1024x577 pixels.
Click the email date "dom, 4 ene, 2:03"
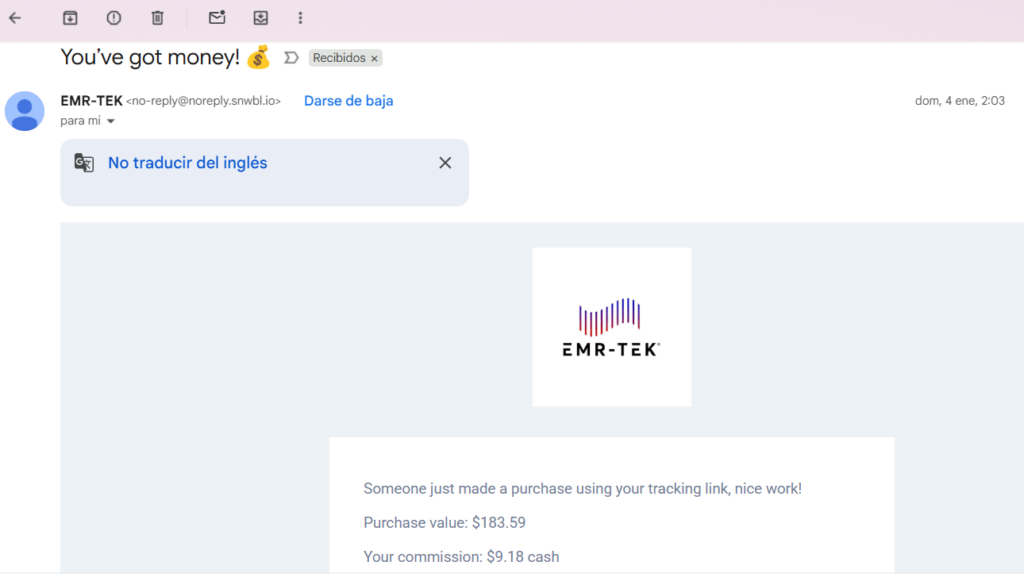(x=959, y=101)
